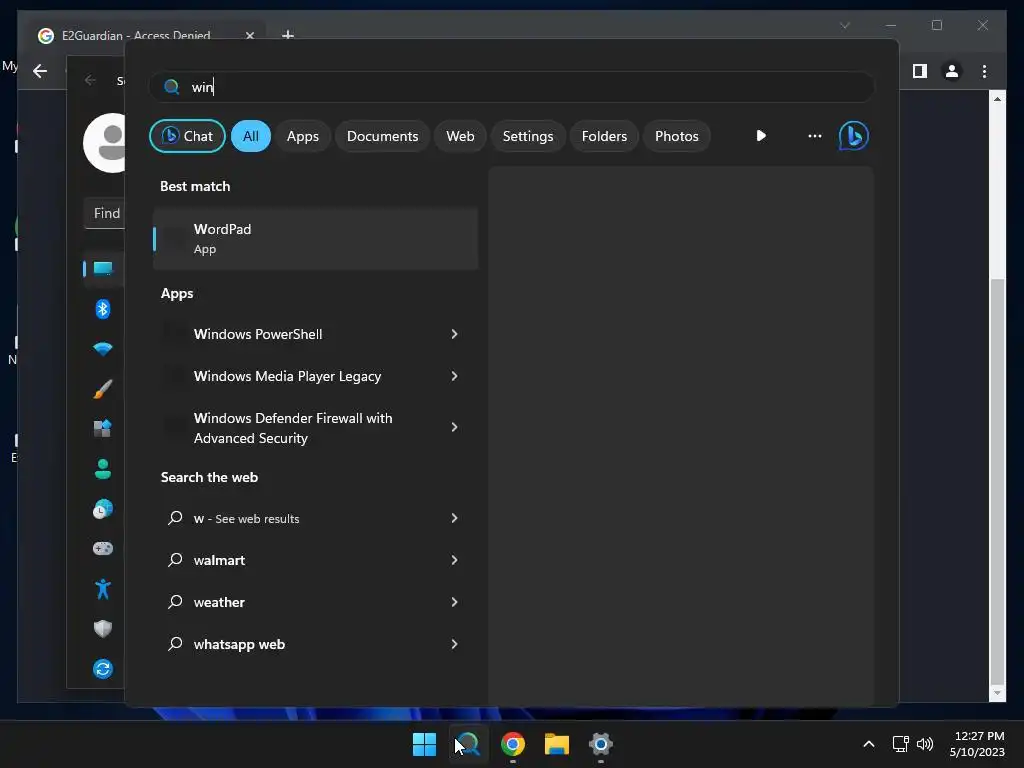Click the clock and date in taskbar

tap(978, 744)
